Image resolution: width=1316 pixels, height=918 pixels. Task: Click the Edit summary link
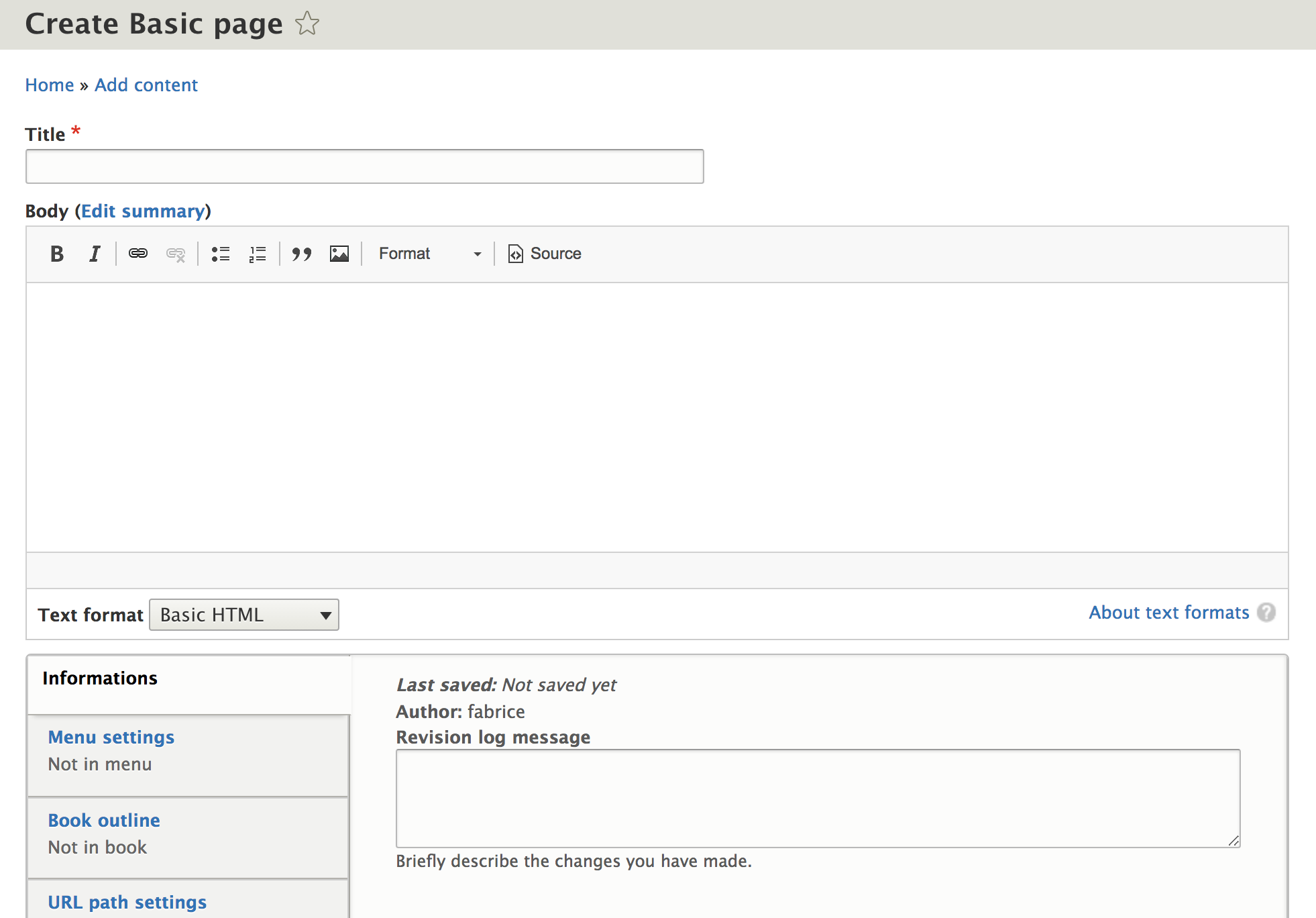click(x=143, y=211)
